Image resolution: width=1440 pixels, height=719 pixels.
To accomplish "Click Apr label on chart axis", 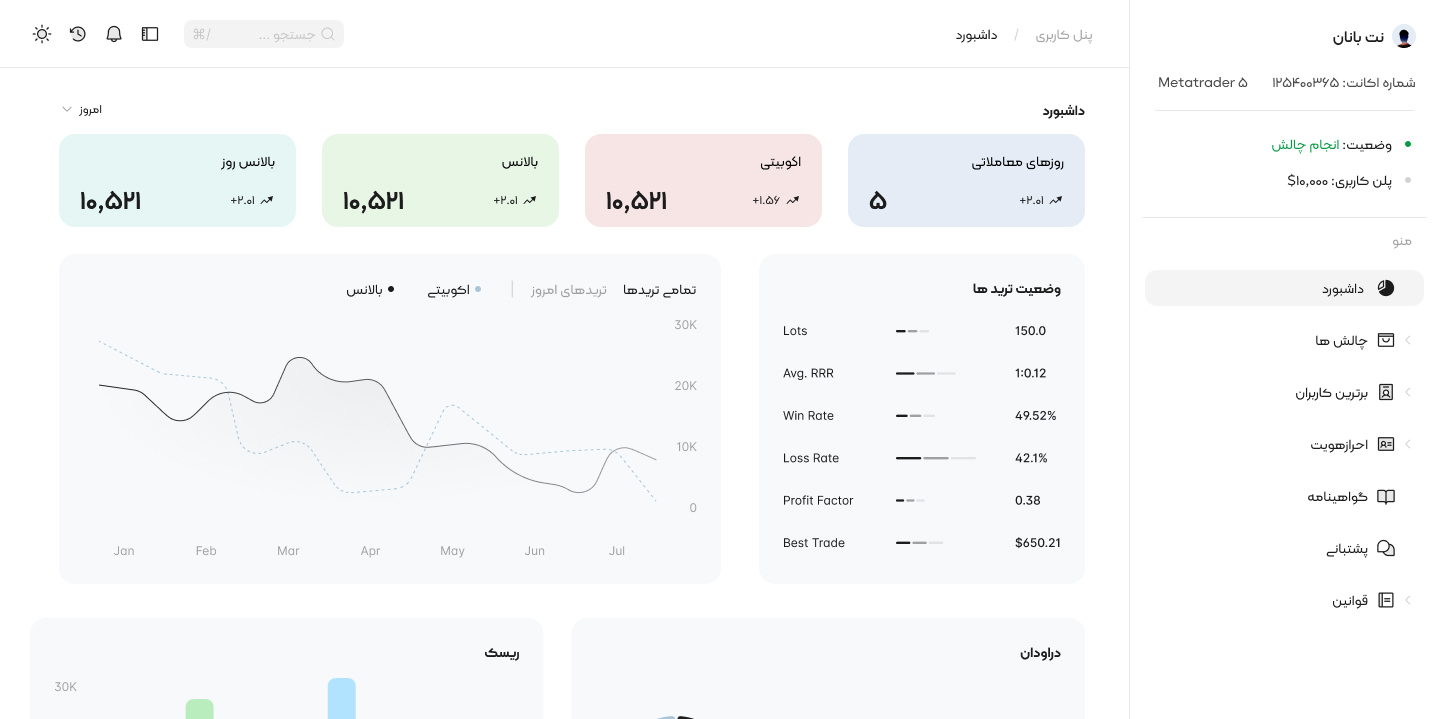I will click(x=370, y=551).
